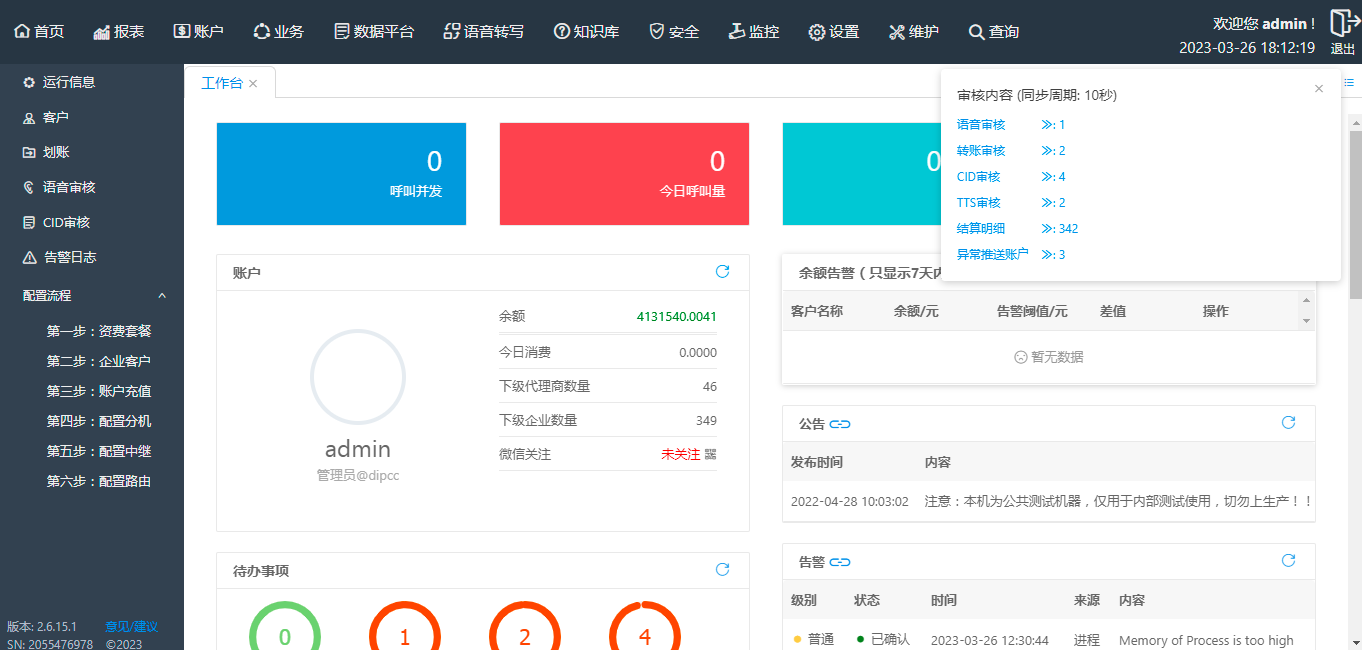Viewport: 1362px width, 650px height.
Task: Select 第三步：账户充值 in sidebar
Action: [99, 391]
